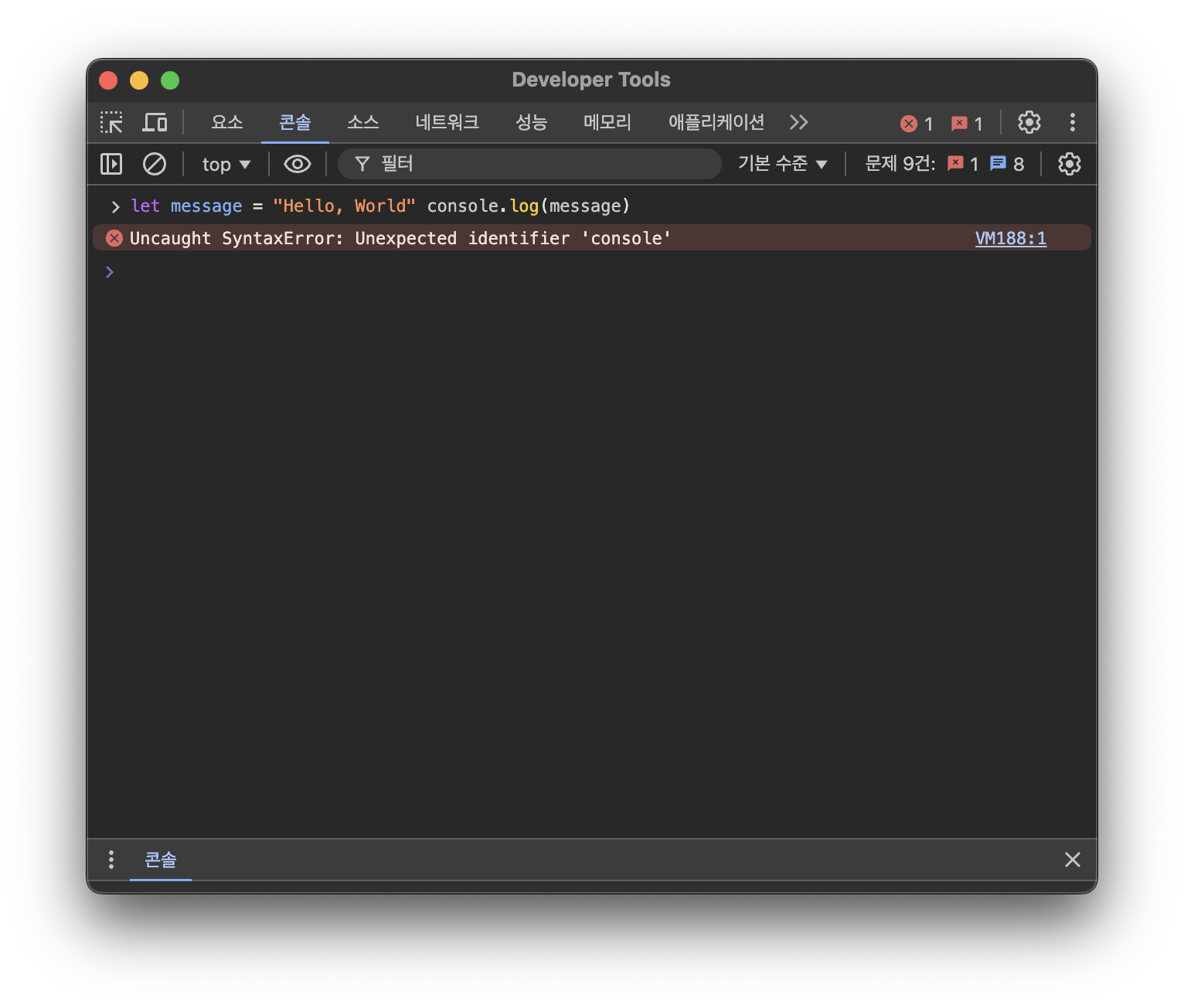Viewport: 1184px width, 1008px height.
Task: Click the blue message issue icon showing 8
Action: coord(998,163)
